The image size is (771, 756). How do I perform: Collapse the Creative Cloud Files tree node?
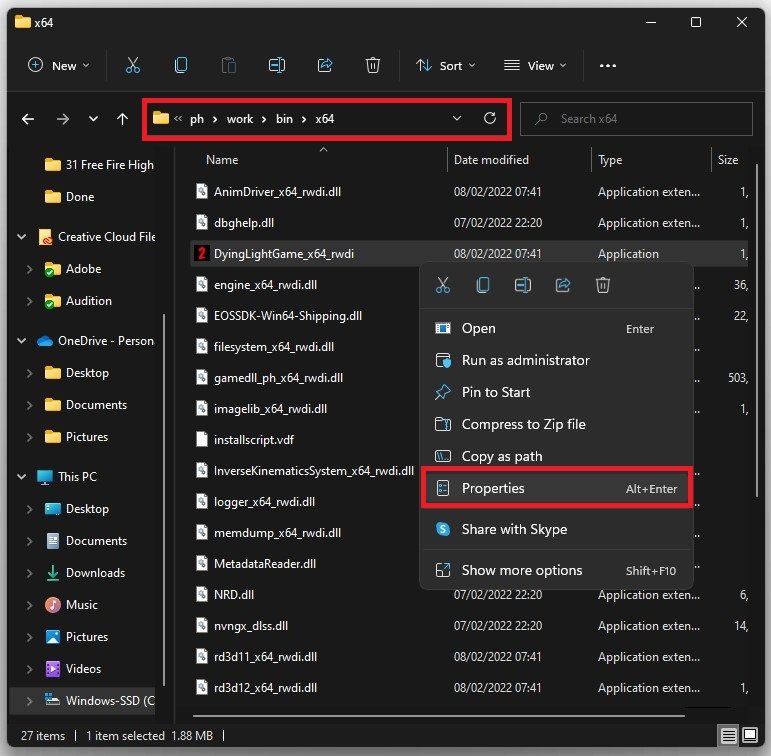click(21, 237)
